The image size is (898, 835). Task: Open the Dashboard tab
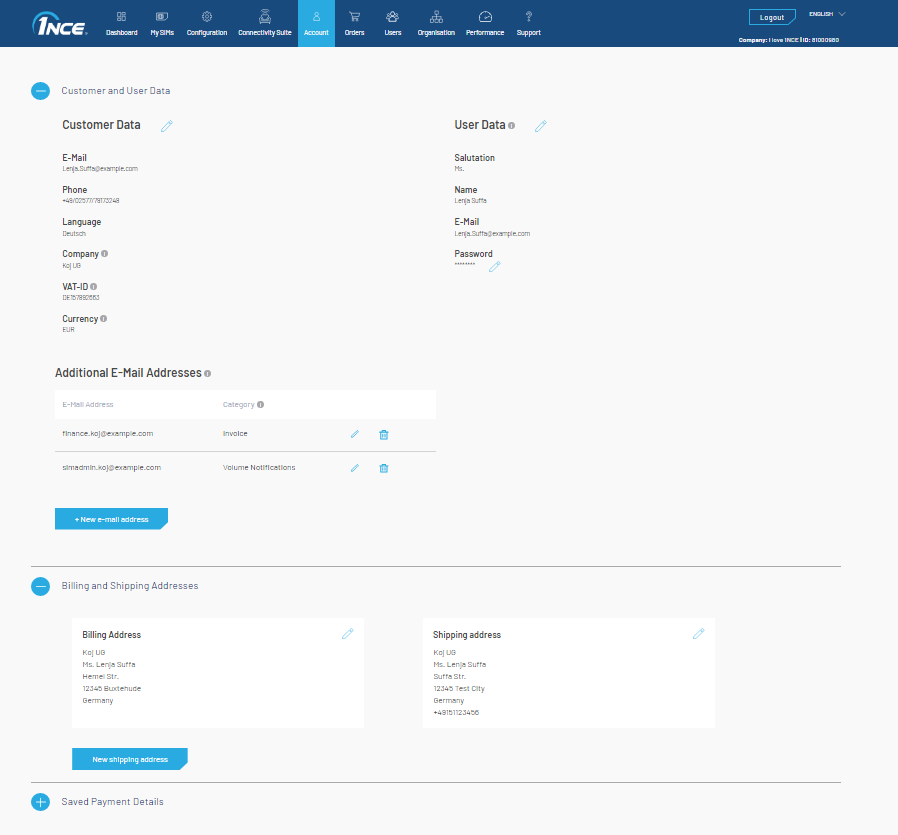(122, 23)
